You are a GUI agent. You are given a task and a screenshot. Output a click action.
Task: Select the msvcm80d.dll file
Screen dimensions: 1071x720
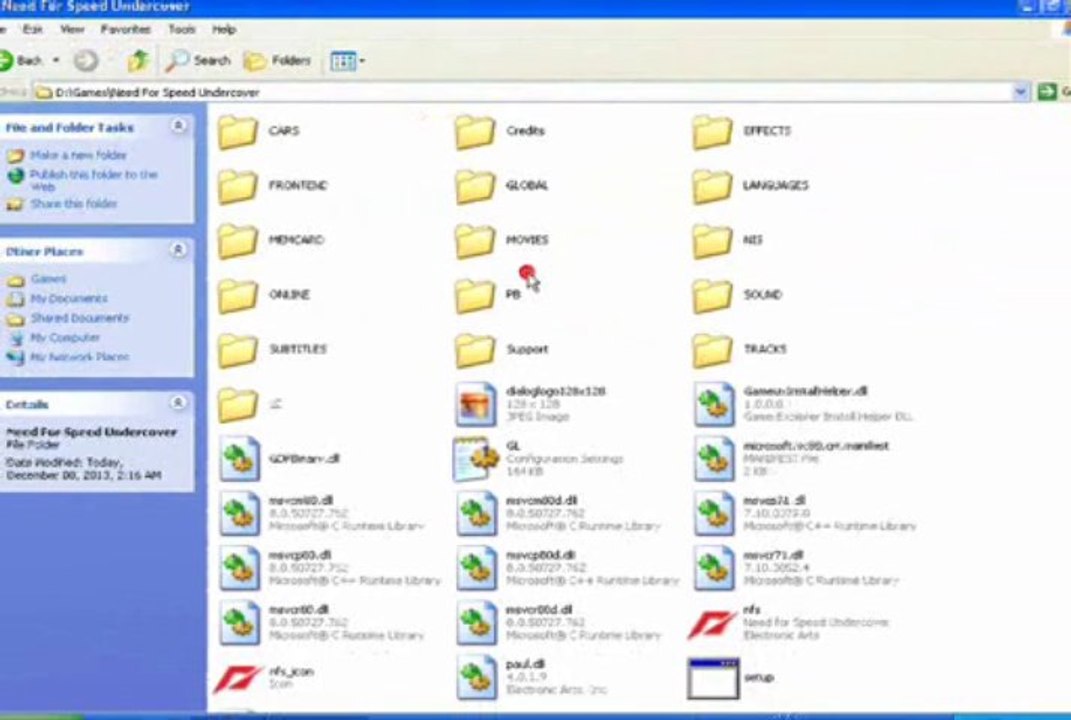pyautogui.click(x=559, y=513)
